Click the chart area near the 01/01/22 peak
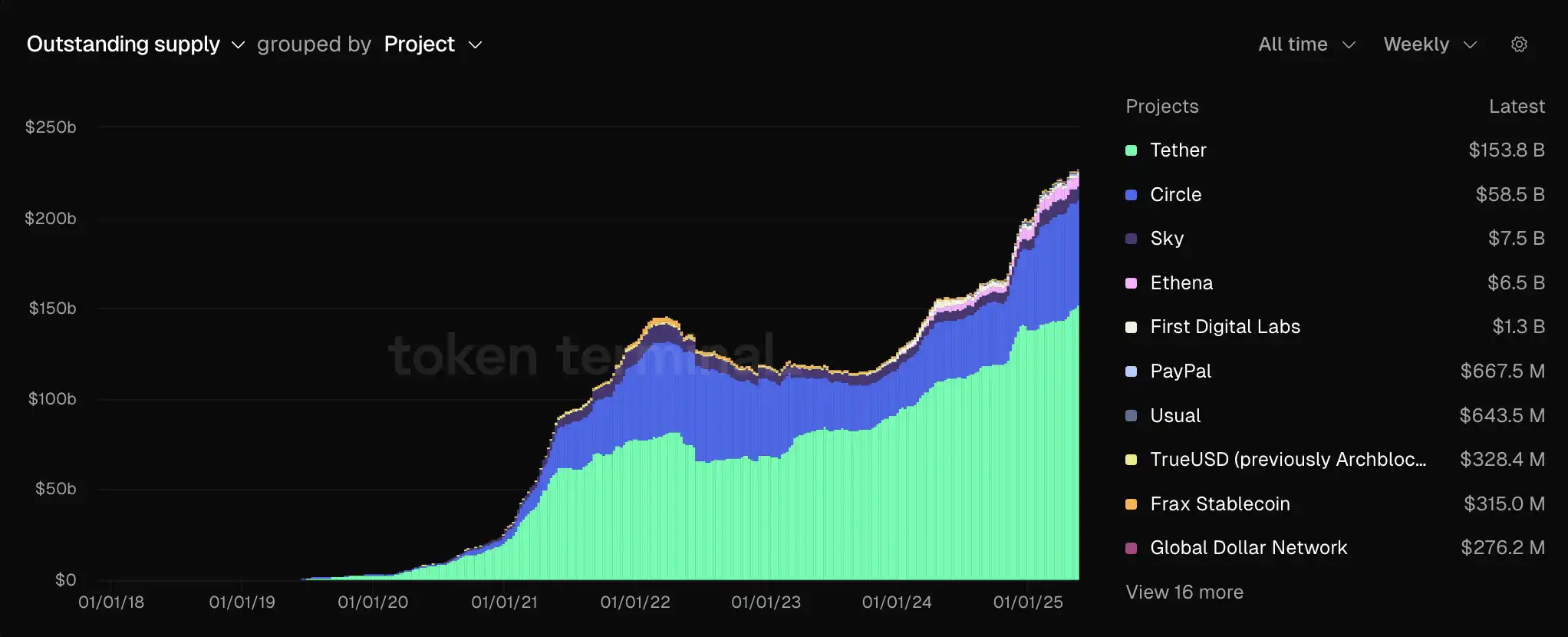 (x=661, y=384)
